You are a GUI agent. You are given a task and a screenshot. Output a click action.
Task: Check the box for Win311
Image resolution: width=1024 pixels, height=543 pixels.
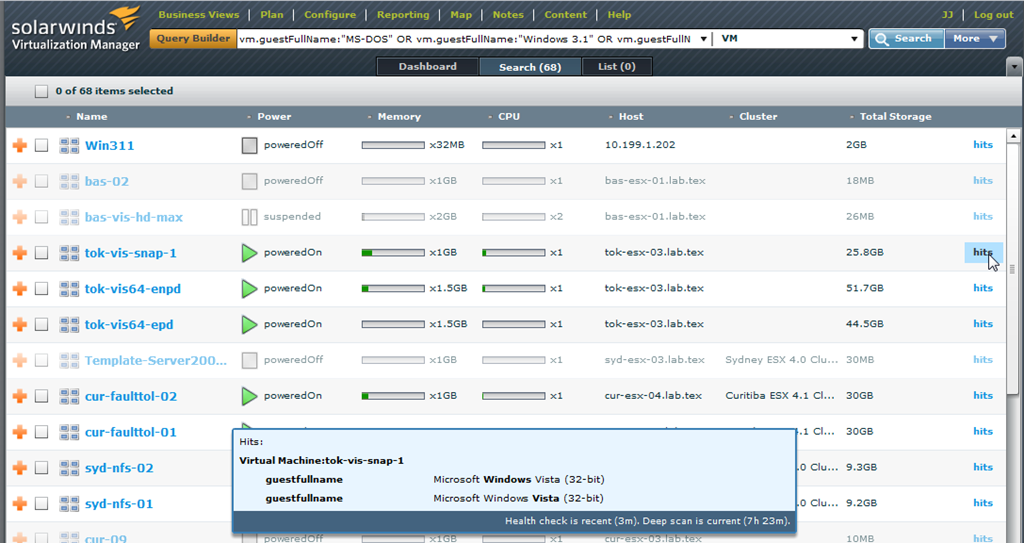click(41, 145)
